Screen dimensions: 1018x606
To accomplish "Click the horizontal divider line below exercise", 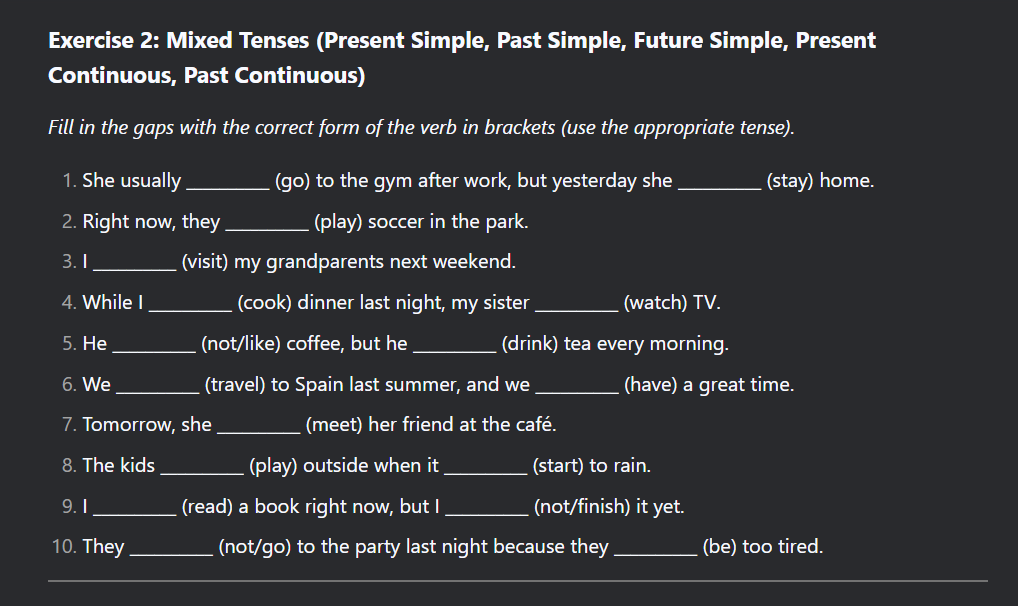I will click(x=517, y=580).
